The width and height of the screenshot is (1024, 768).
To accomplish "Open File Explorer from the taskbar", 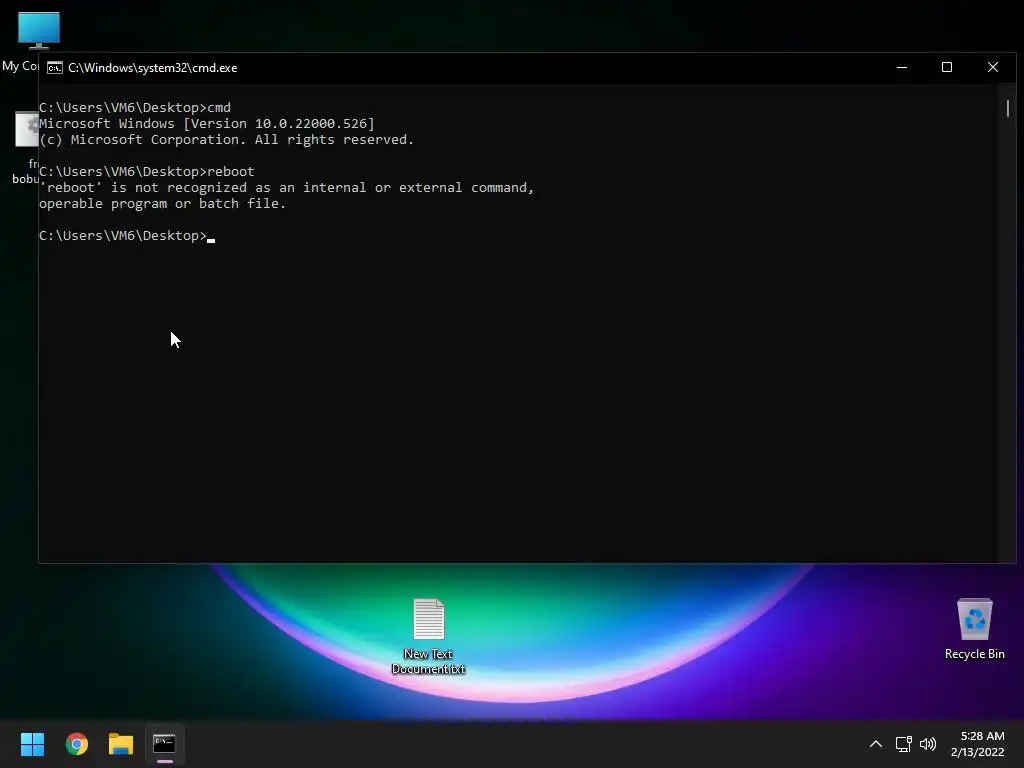I will (121, 744).
